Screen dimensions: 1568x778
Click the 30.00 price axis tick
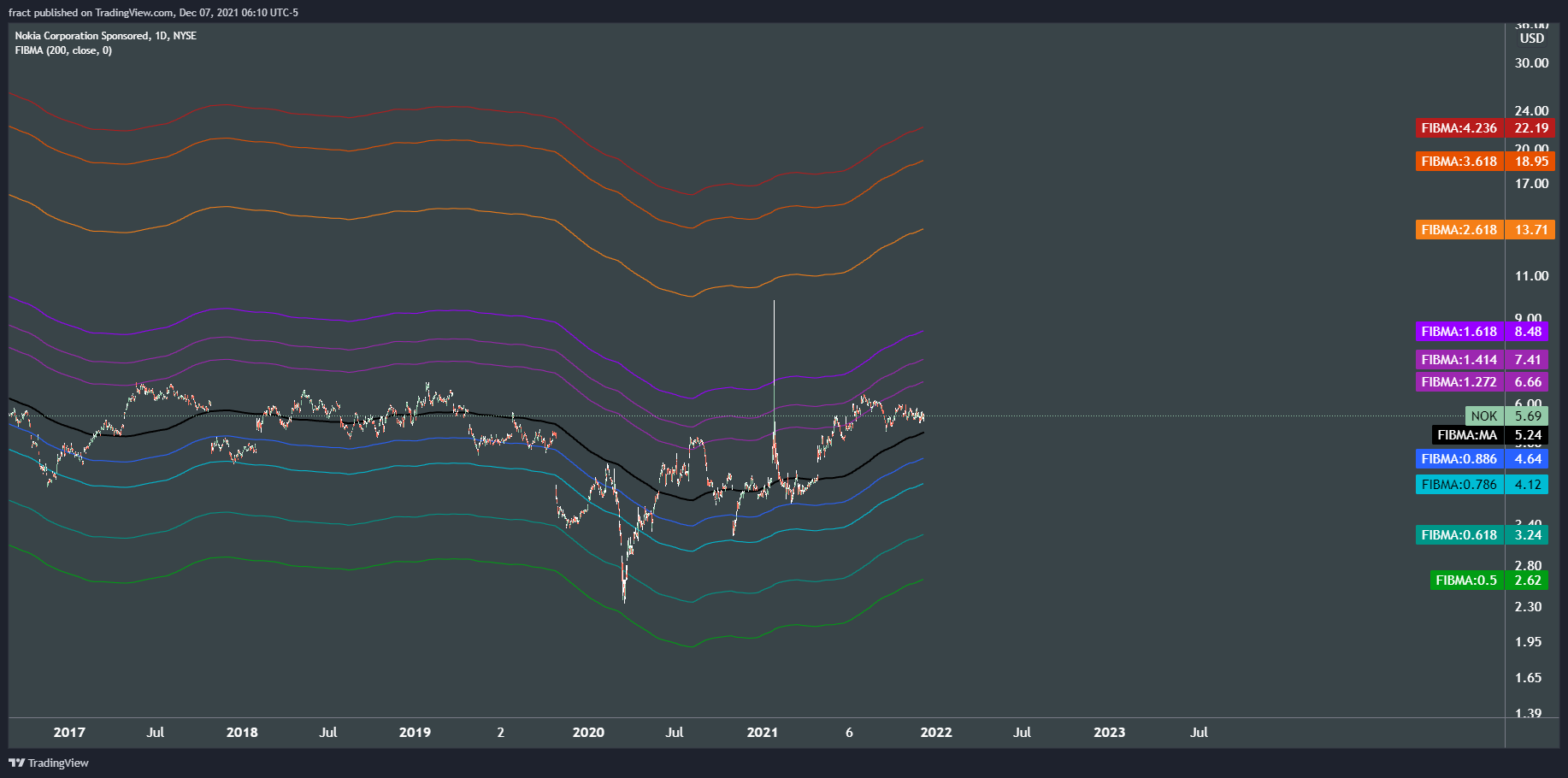[1531, 63]
